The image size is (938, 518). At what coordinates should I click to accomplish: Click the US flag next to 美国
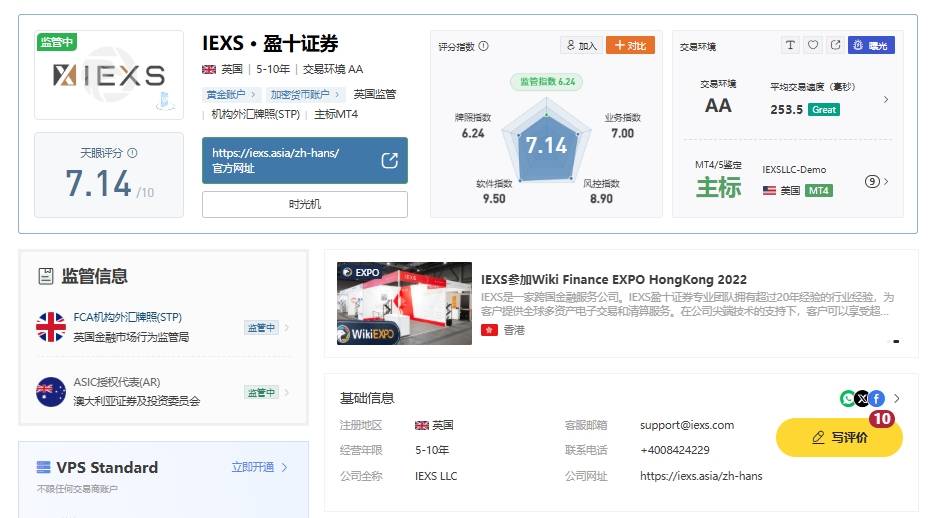click(x=769, y=191)
